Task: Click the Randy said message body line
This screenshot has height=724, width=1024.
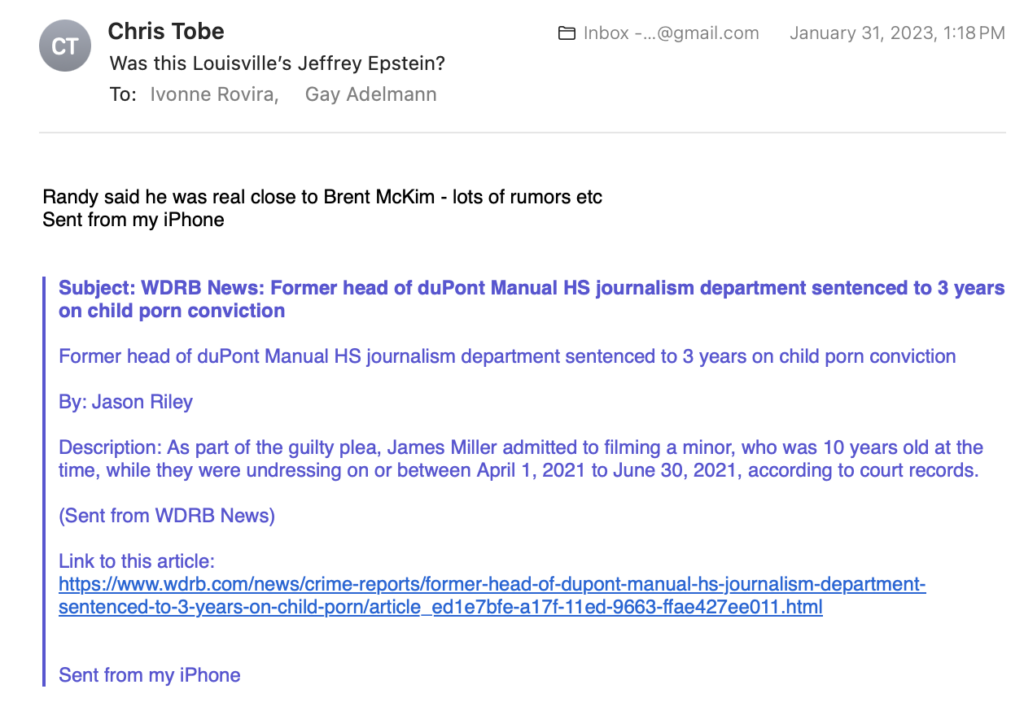Action: (322, 197)
